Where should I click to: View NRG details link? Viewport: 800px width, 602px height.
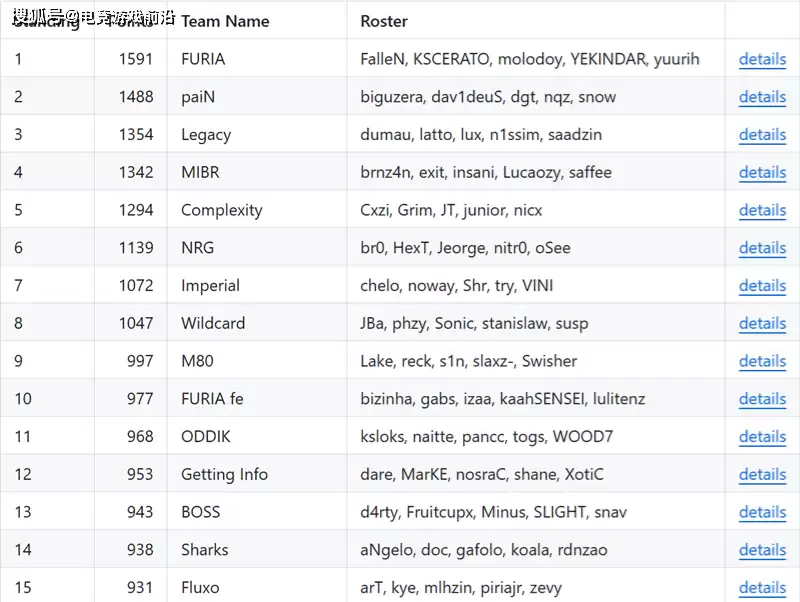(x=762, y=248)
